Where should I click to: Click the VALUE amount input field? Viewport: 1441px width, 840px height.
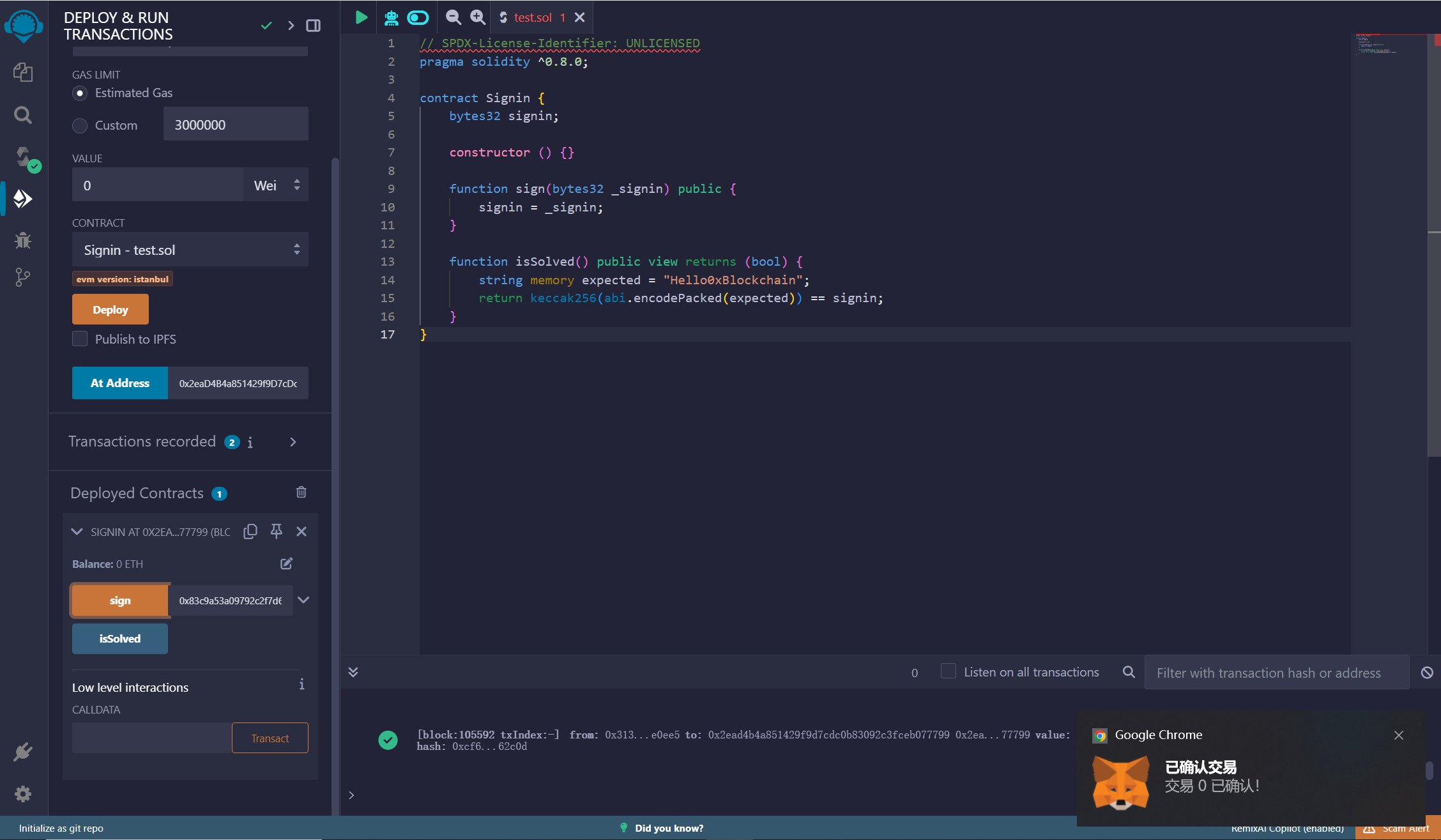tap(158, 185)
